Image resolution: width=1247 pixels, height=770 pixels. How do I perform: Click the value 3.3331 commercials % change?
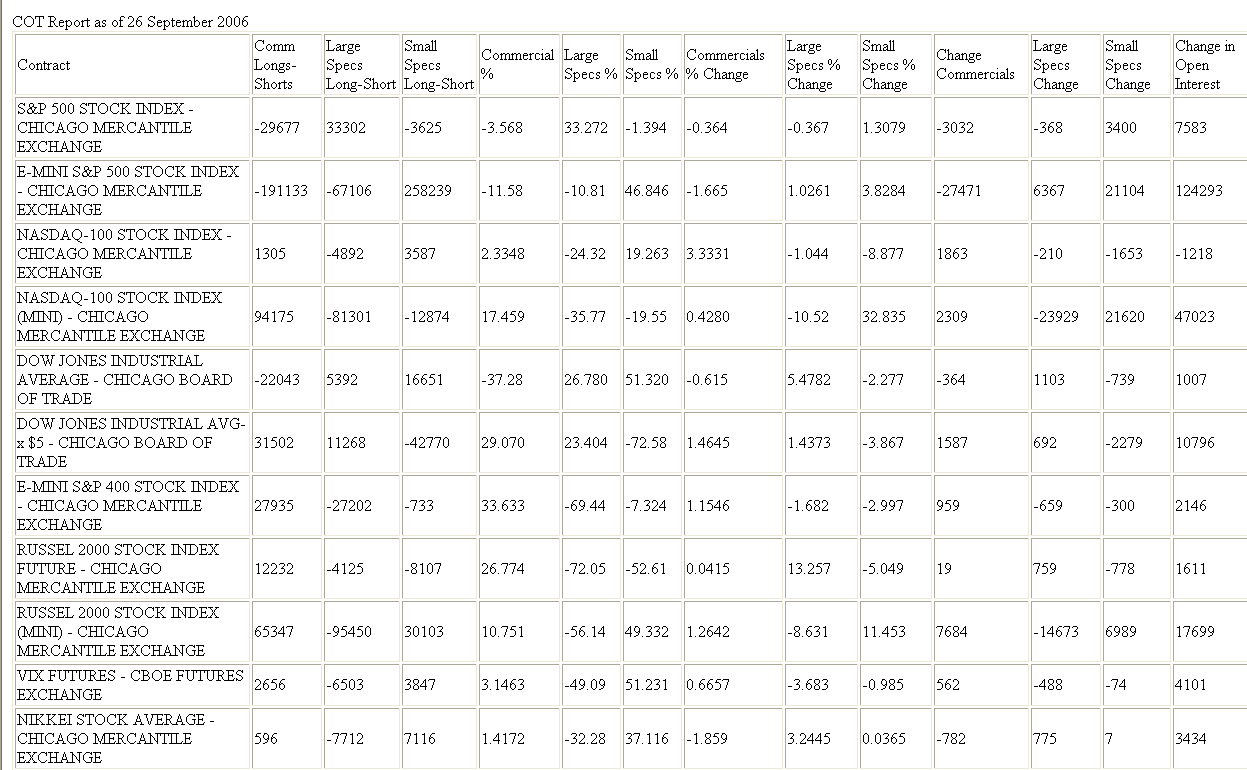(x=709, y=254)
